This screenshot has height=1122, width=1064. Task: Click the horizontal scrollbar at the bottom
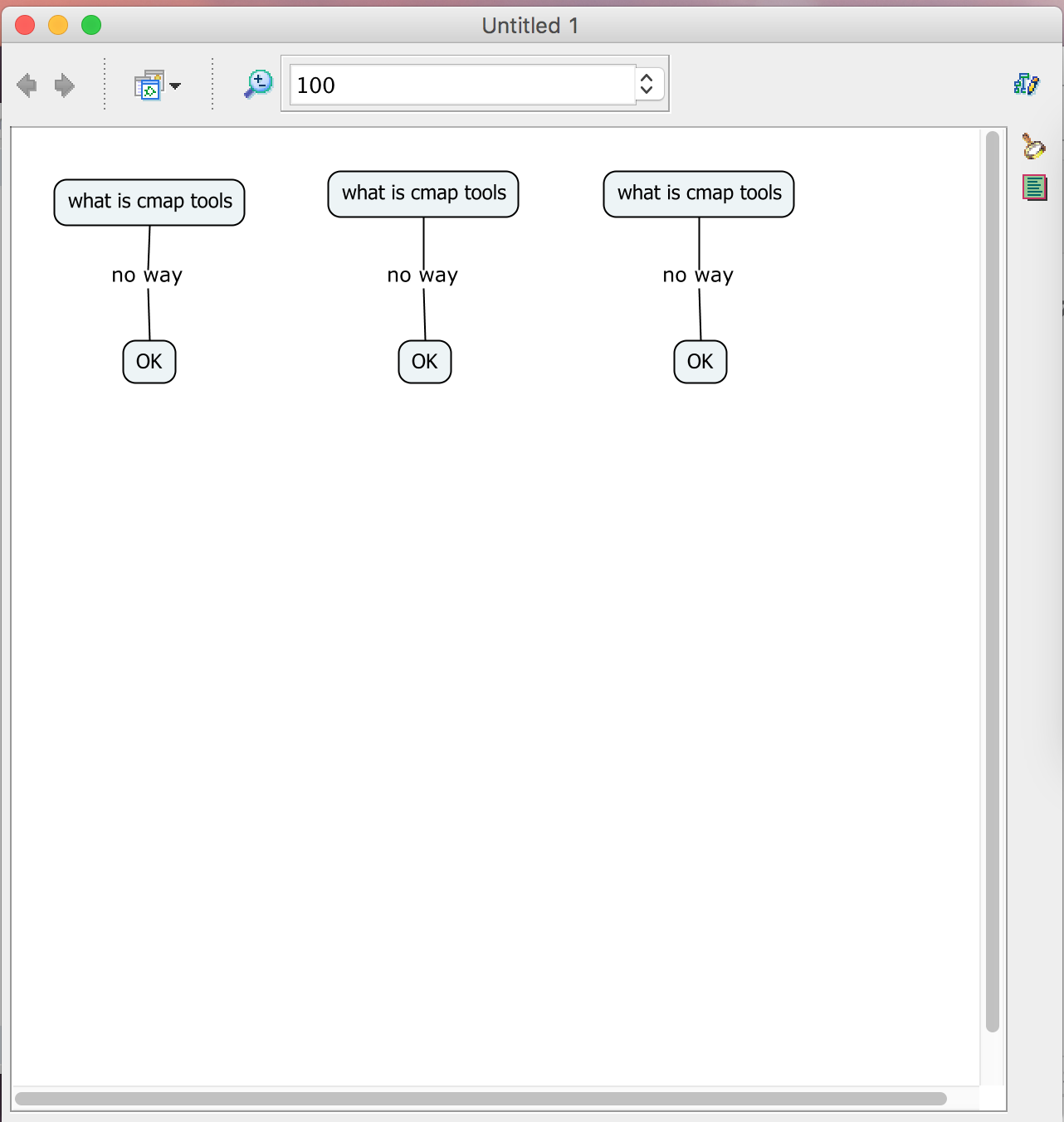(x=481, y=1099)
